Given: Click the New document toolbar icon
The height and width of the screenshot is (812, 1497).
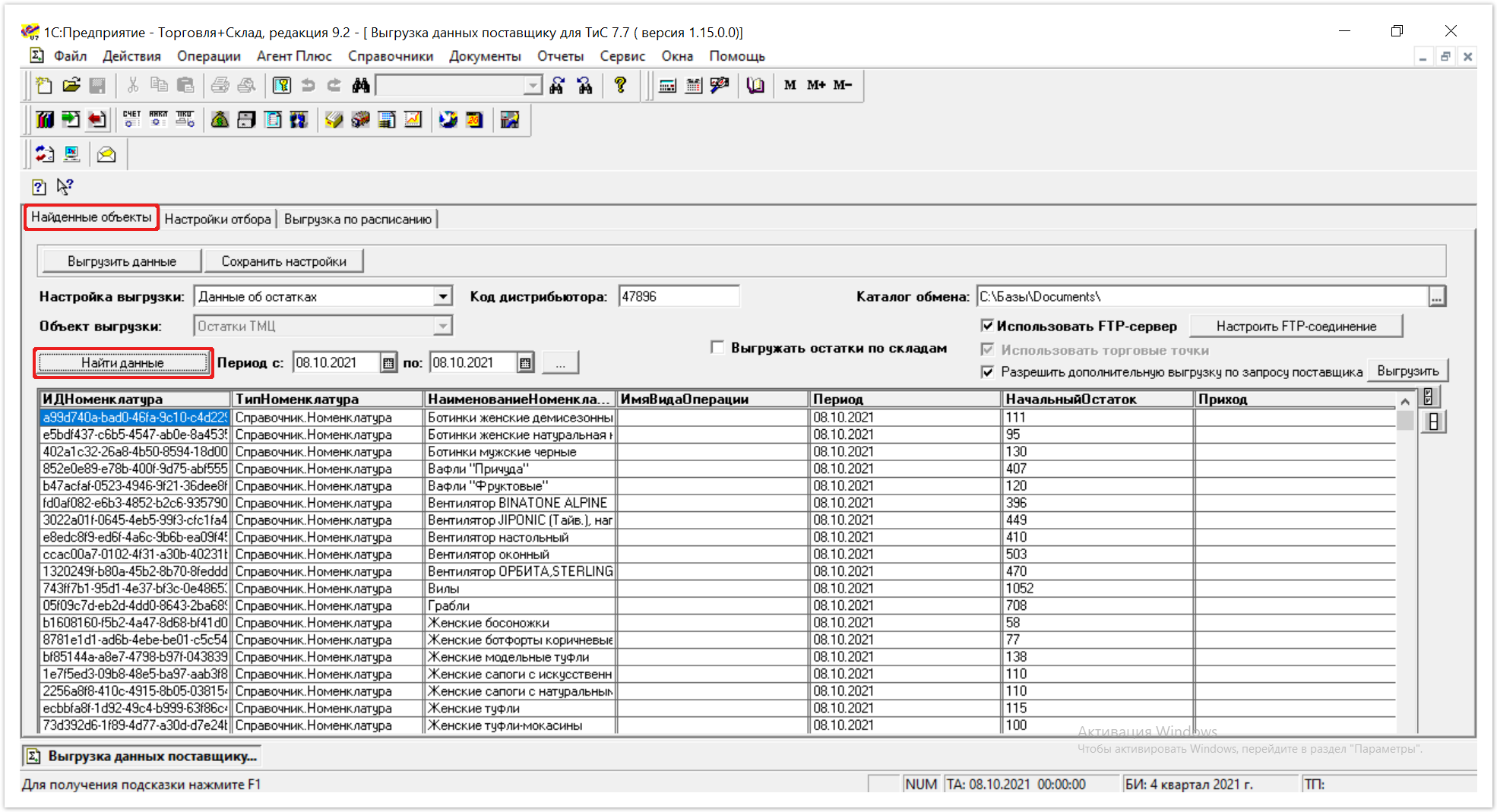Looking at the screenshot, I should click(44, 85).
